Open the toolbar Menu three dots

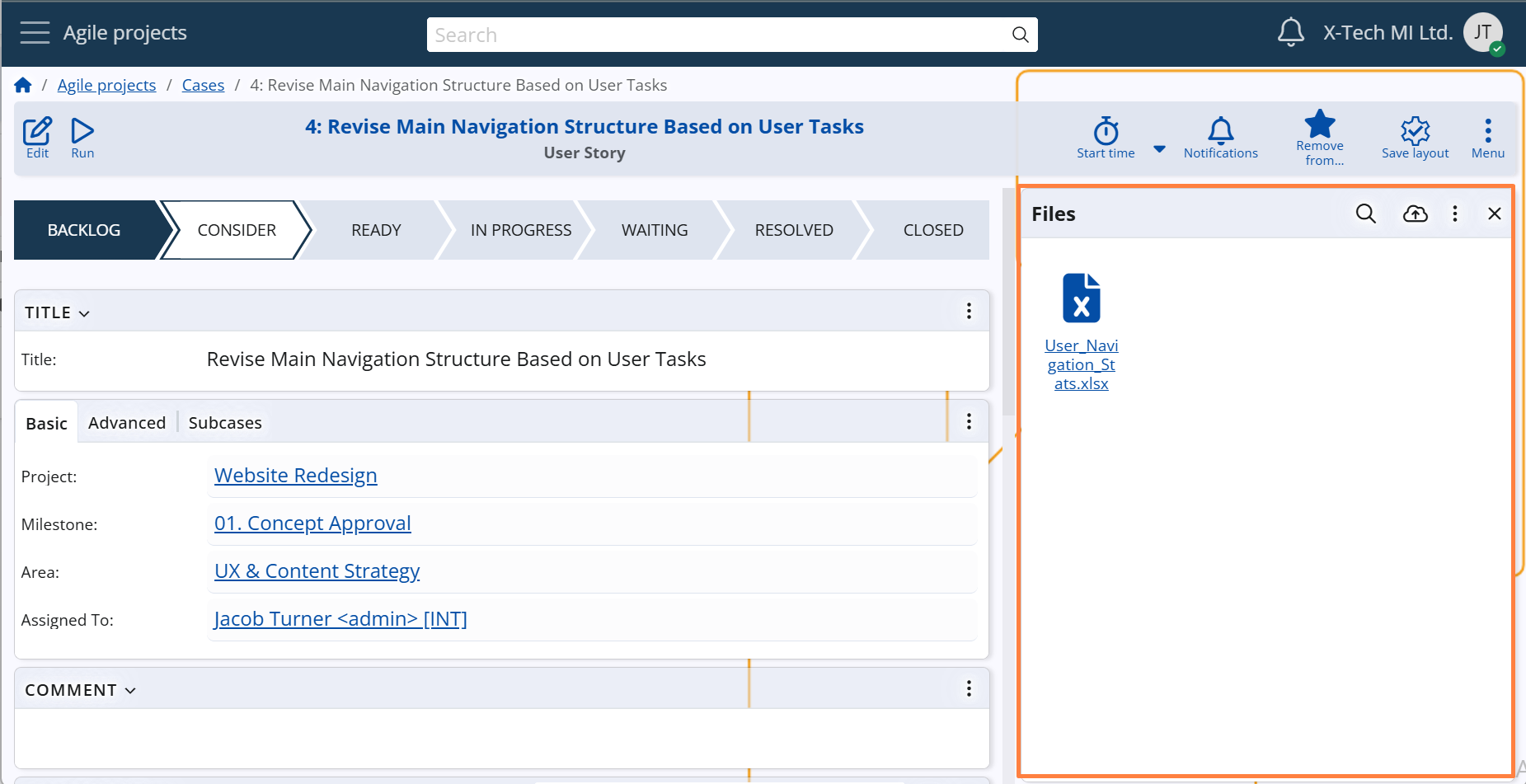pos(1487,137)
